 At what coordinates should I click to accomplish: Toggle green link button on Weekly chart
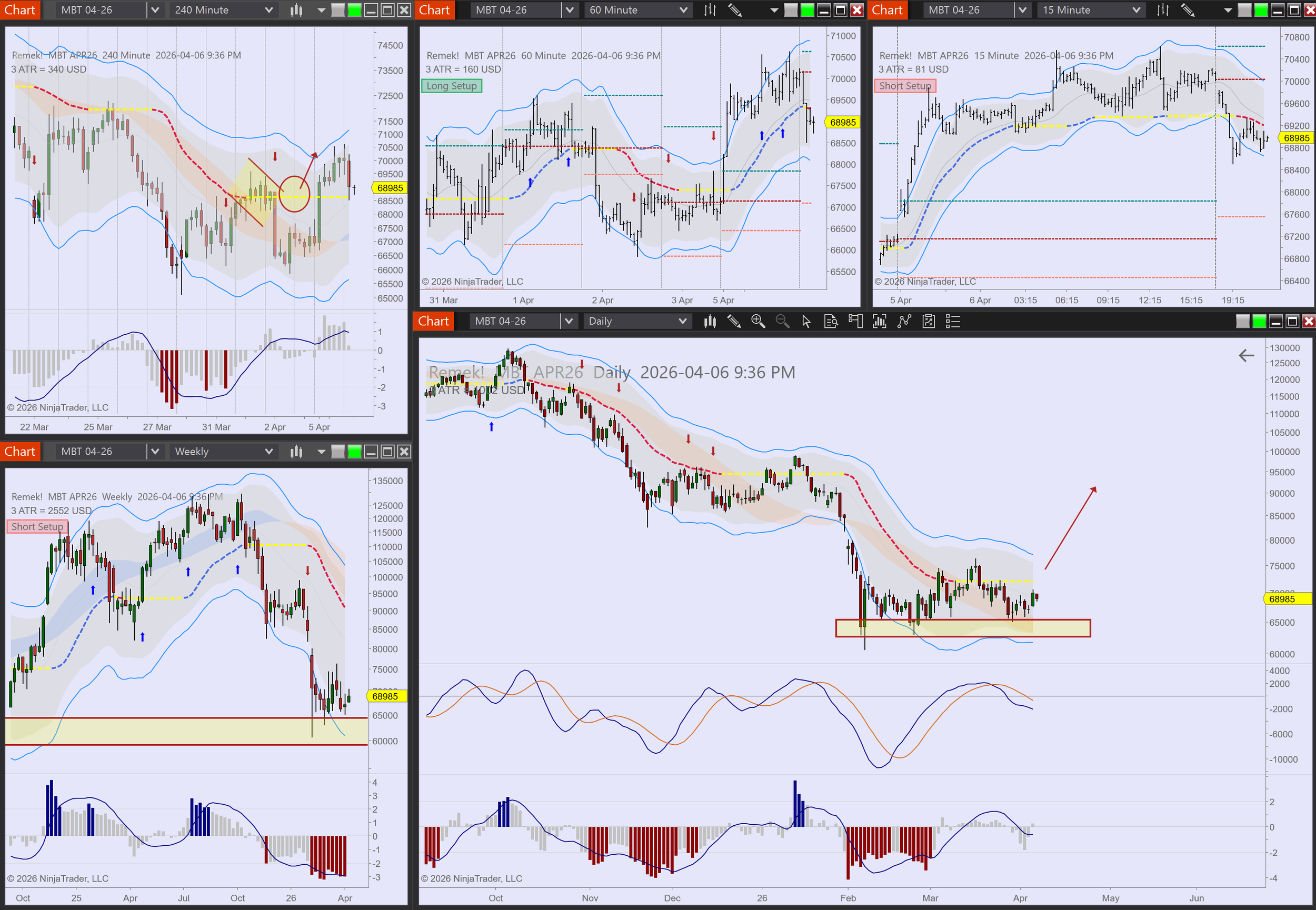355,452
